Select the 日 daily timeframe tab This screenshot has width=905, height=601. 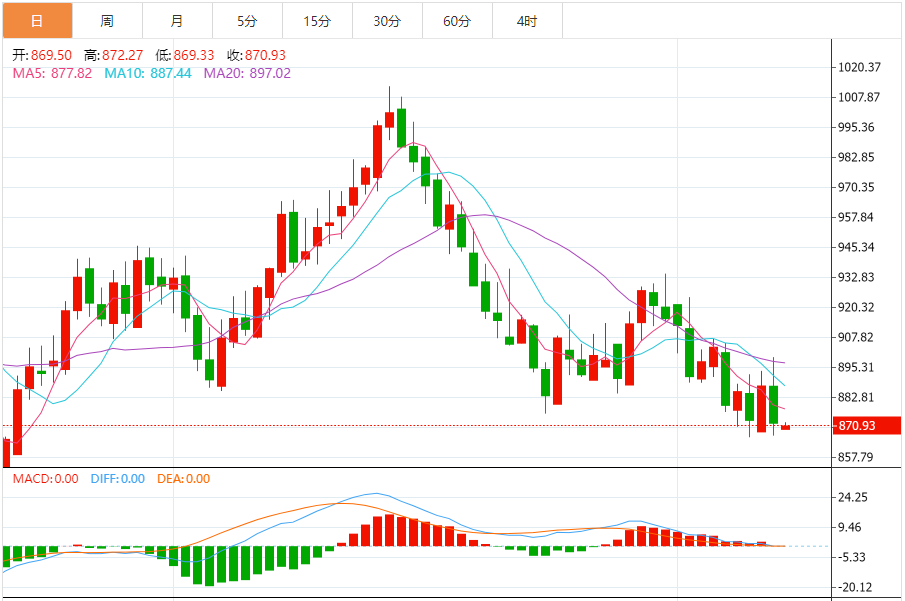point(38,21)
